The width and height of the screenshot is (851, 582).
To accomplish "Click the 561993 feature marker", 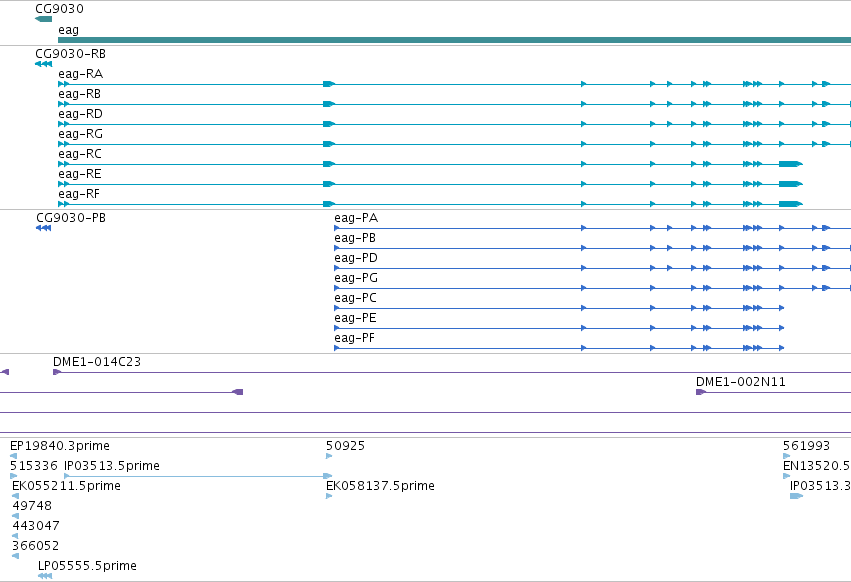I will (786, 456).
